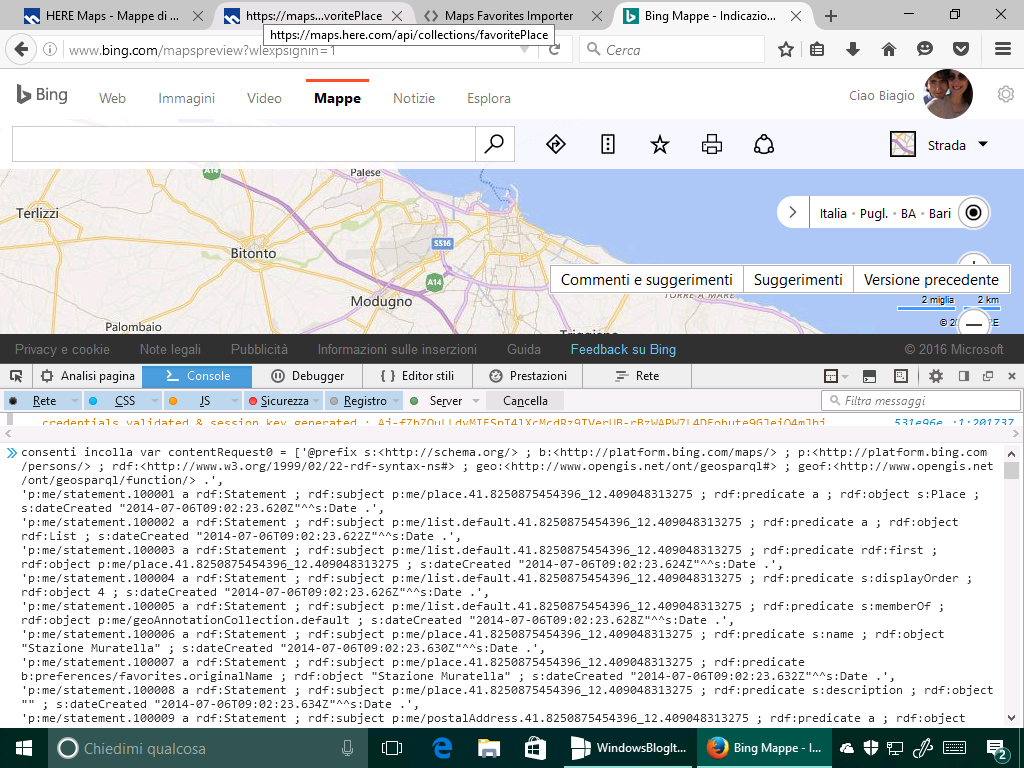Go to the Firefox home page
Image resolution: width=1024 pixels, height=768 pixels.
[x=889, y=50]
